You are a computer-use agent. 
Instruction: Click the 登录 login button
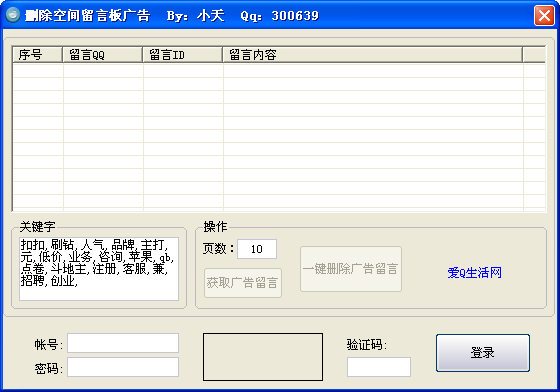[482, 353]
